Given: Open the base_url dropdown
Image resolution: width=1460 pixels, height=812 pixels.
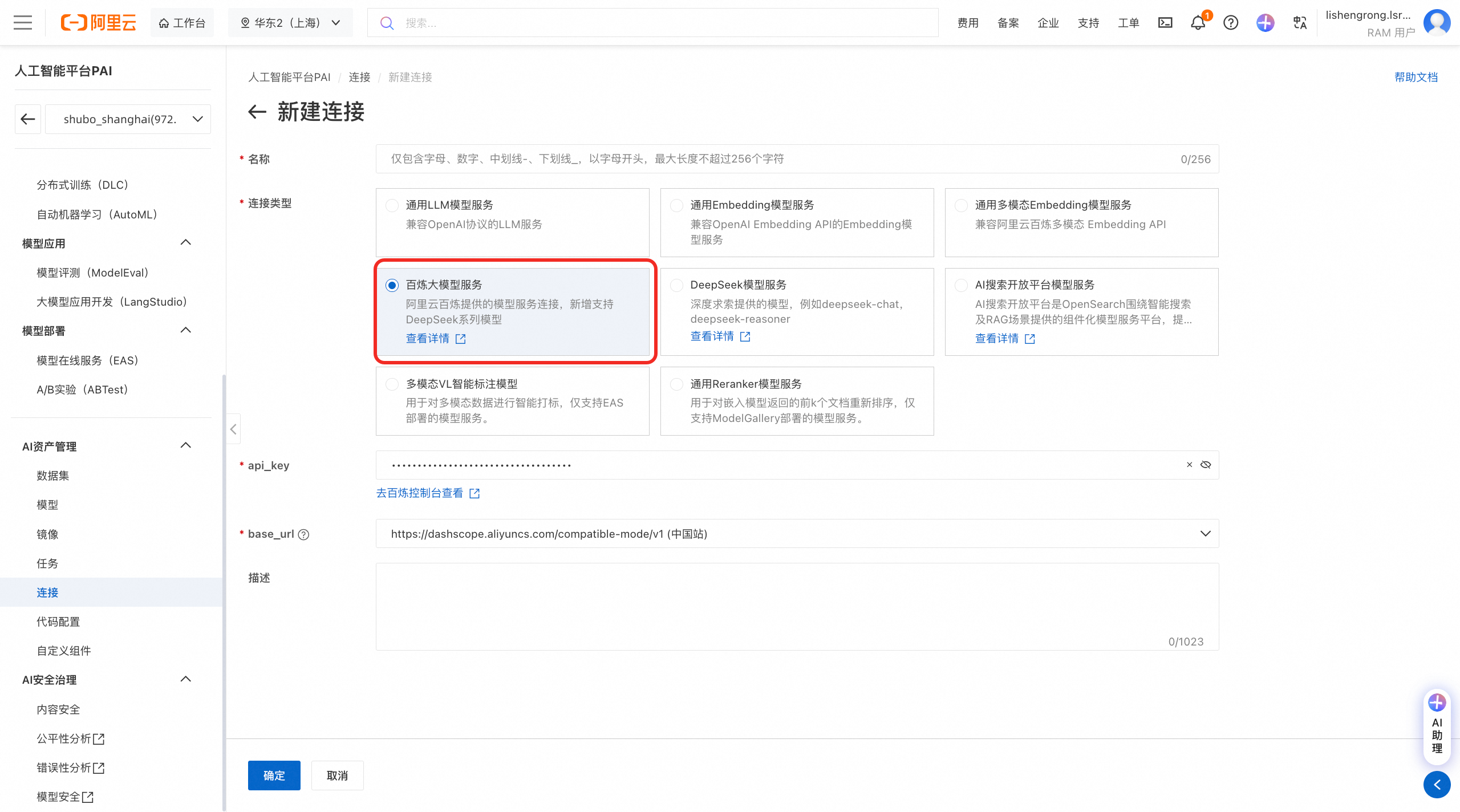Looking at the screenshot, I should coord(1205,534).
